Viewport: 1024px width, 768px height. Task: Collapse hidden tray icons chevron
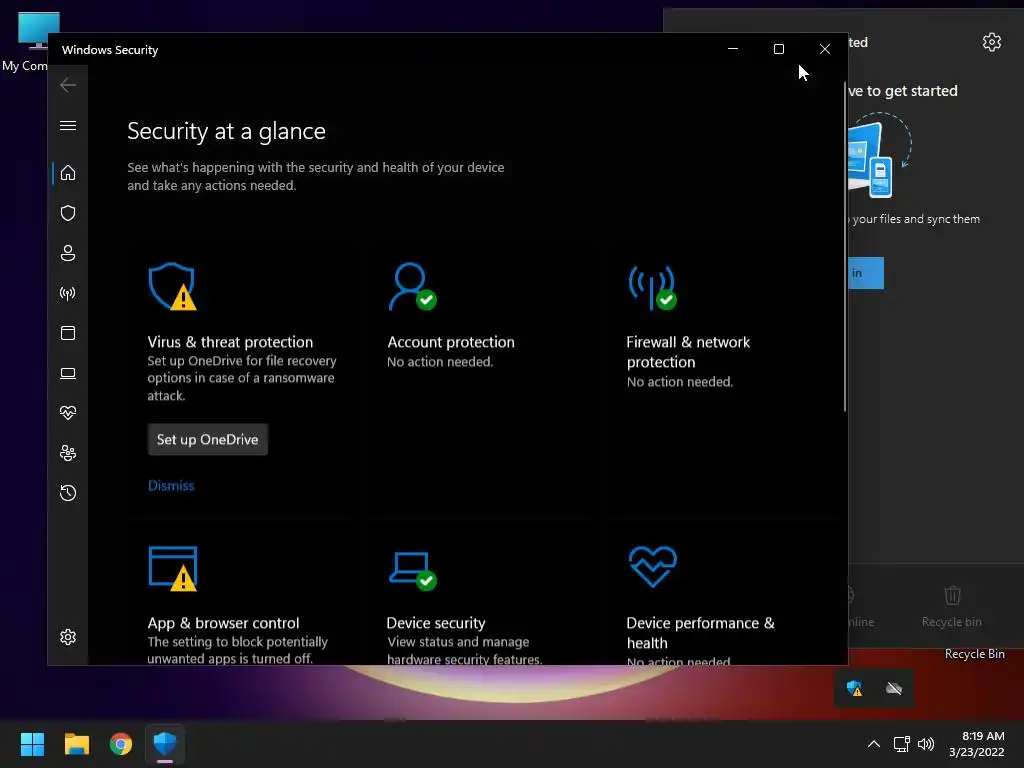(x=874, y=744)
